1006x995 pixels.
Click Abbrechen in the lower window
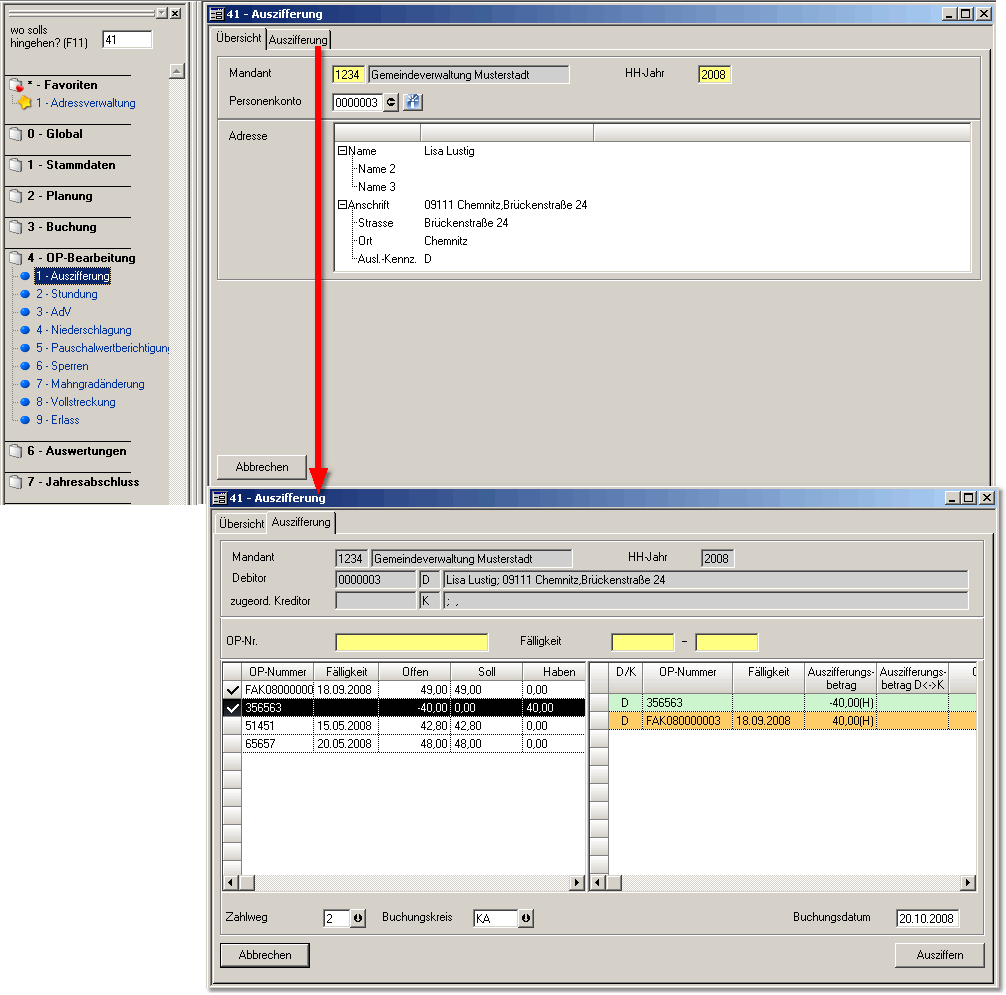tap(264, 955)
